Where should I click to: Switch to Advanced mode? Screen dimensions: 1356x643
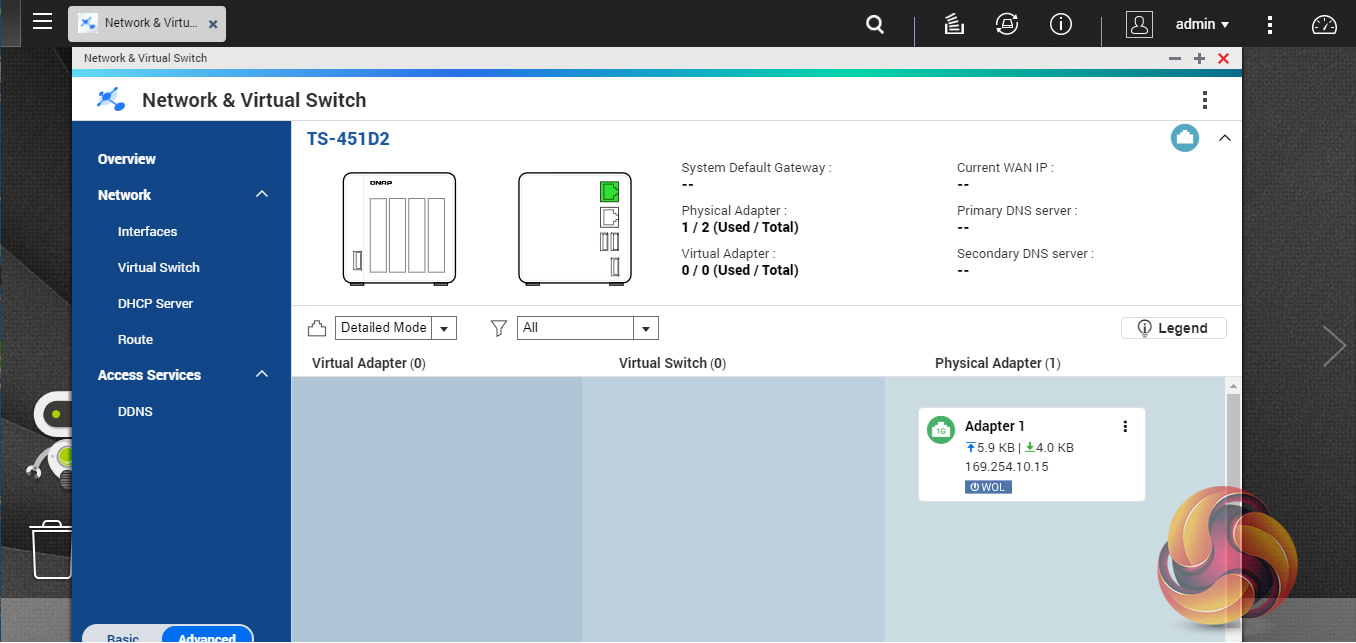[207, 635]
